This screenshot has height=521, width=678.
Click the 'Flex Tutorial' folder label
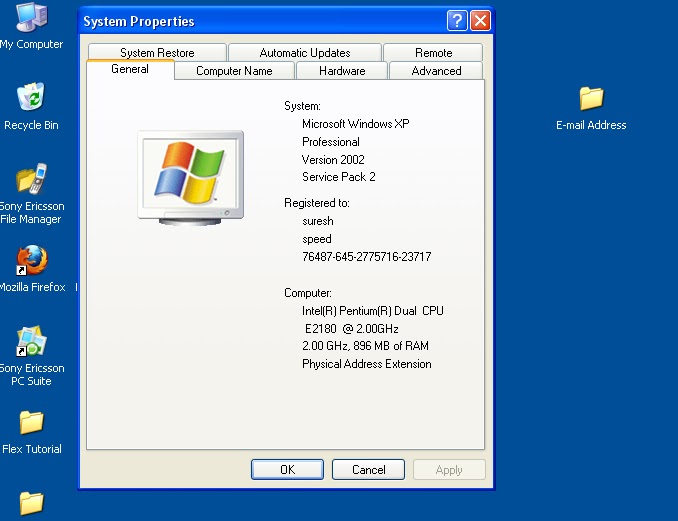pos(32,449)
